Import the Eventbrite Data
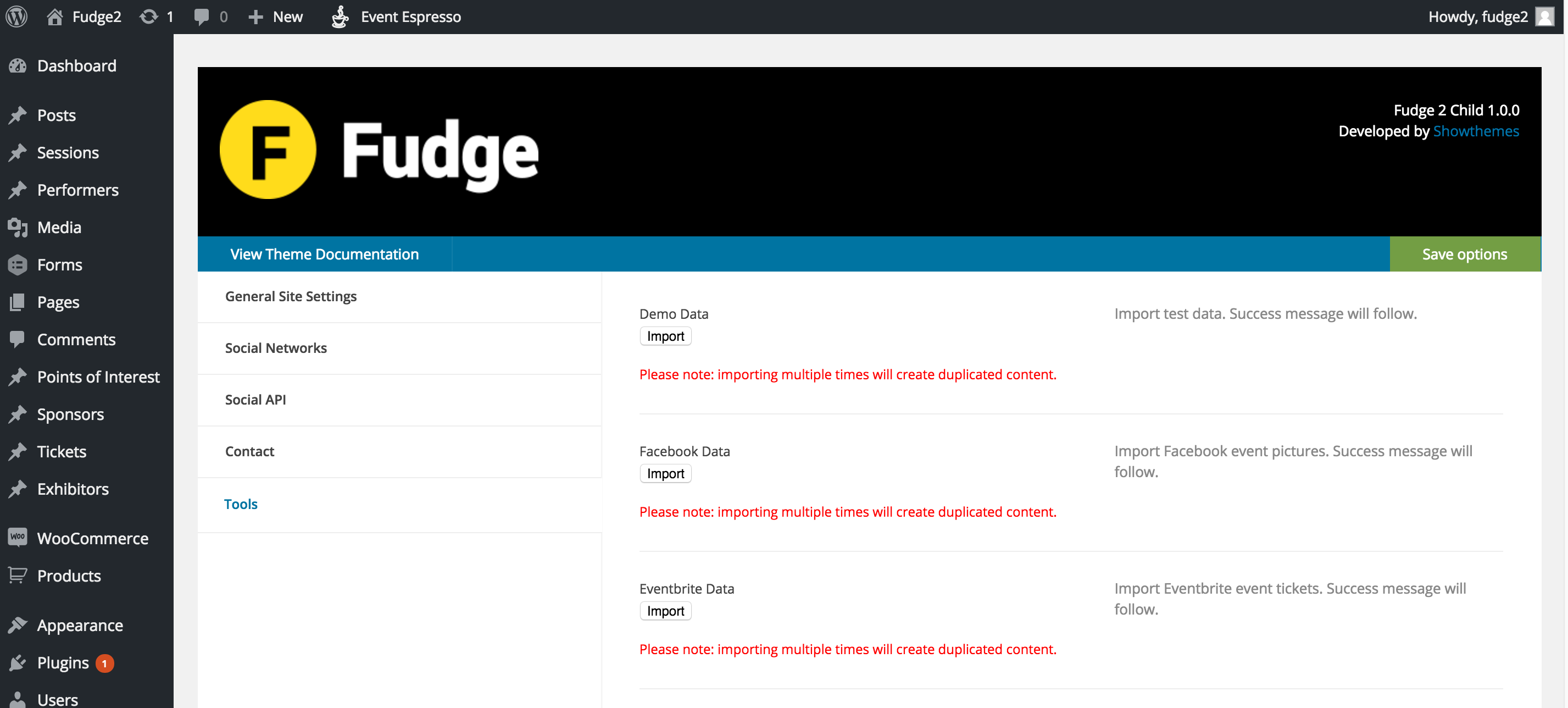 pyautogui.click(x=665, y=611)
